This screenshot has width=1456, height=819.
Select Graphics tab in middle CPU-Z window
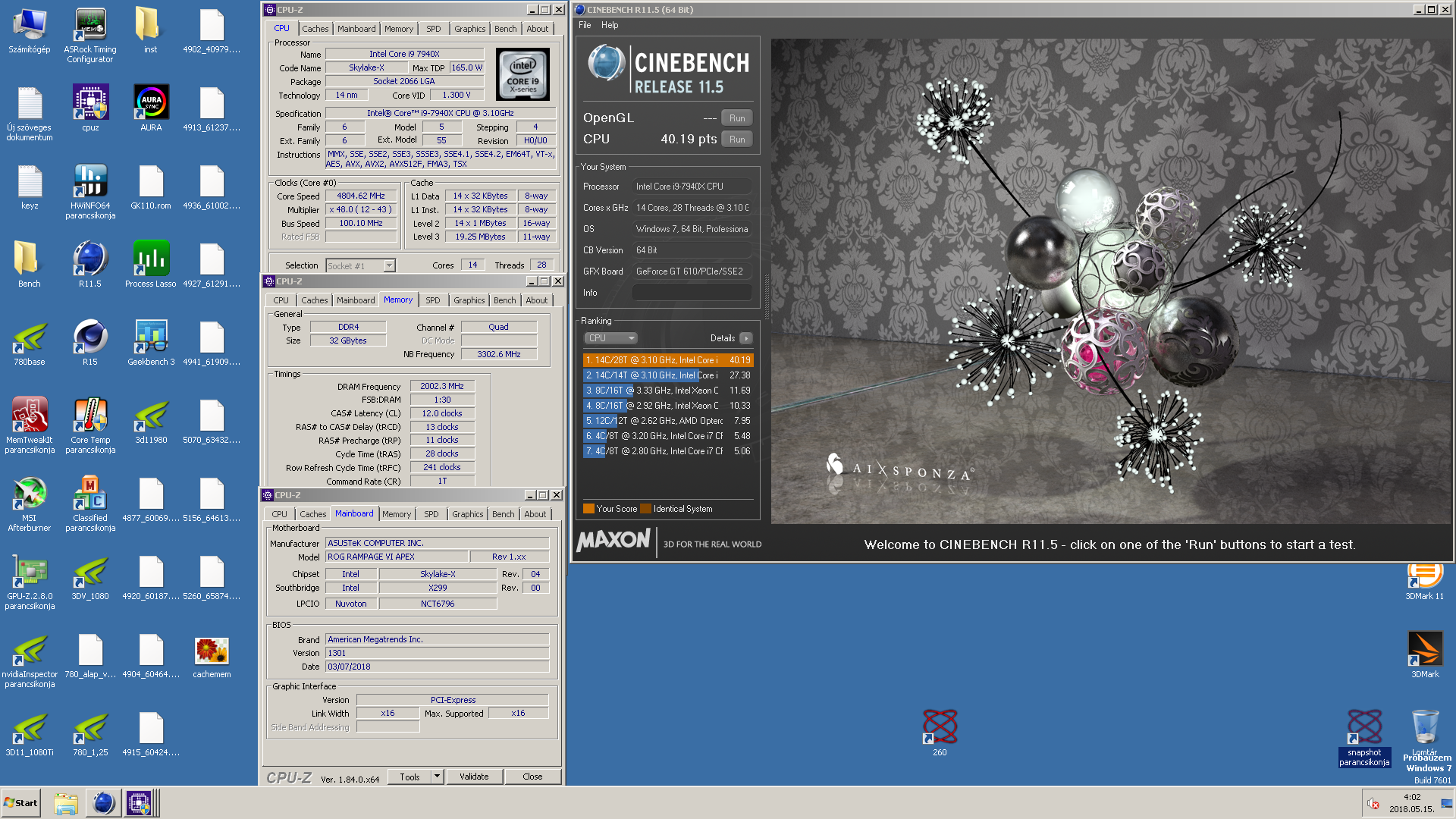469,300
